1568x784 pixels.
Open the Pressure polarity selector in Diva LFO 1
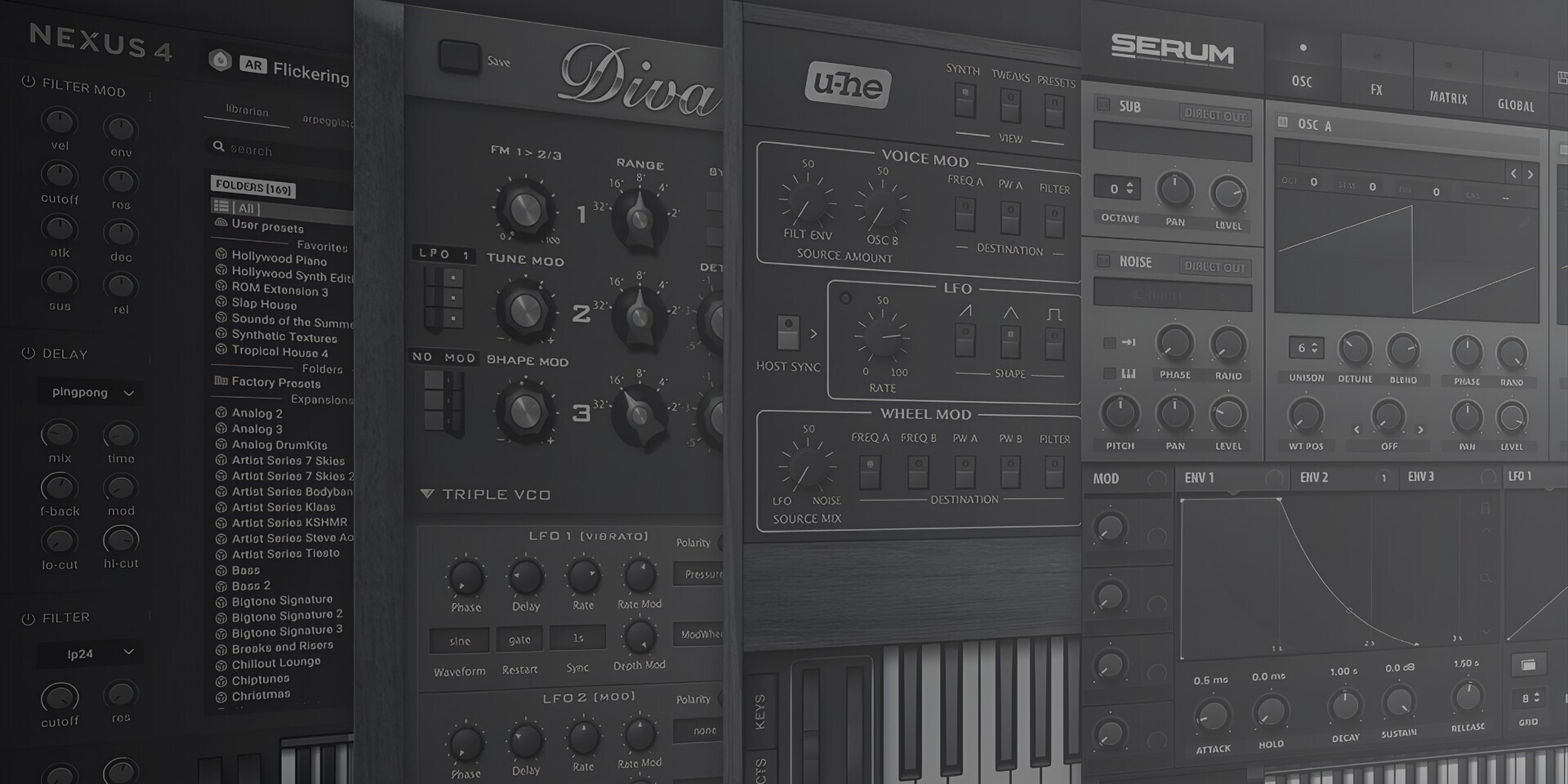(x=699, y=574)
